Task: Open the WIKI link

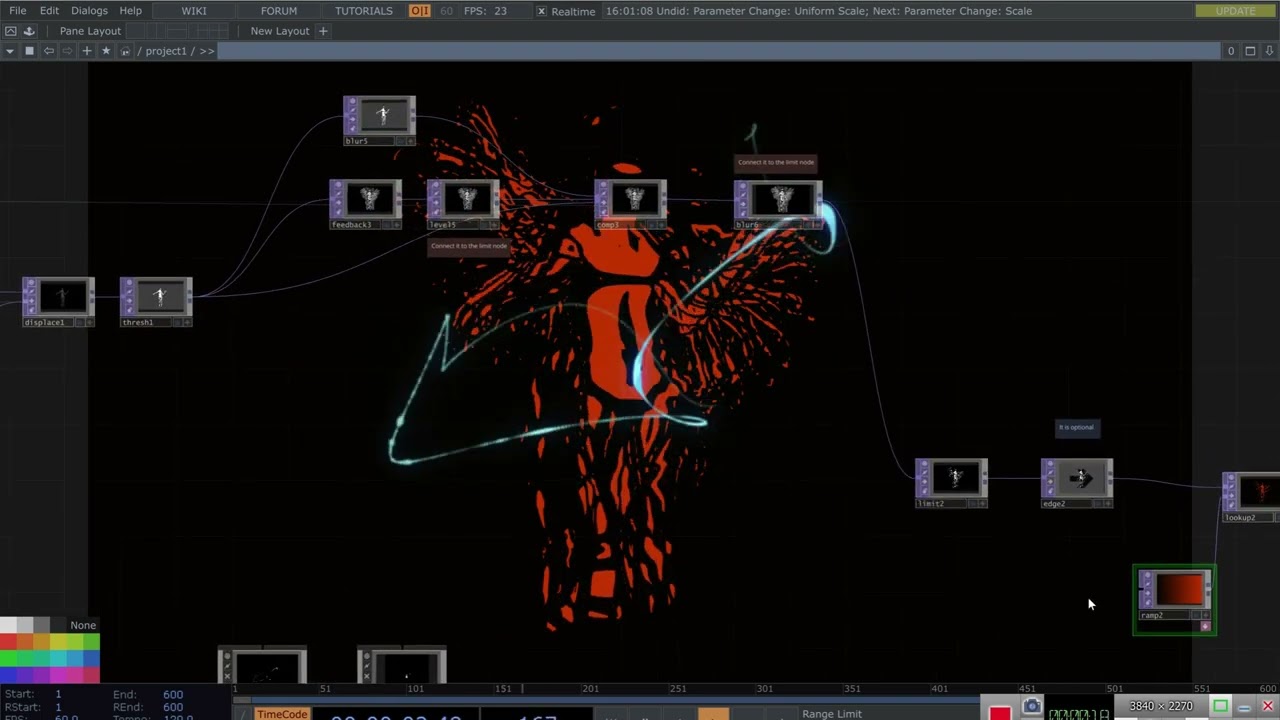Action: coord(194,11)
